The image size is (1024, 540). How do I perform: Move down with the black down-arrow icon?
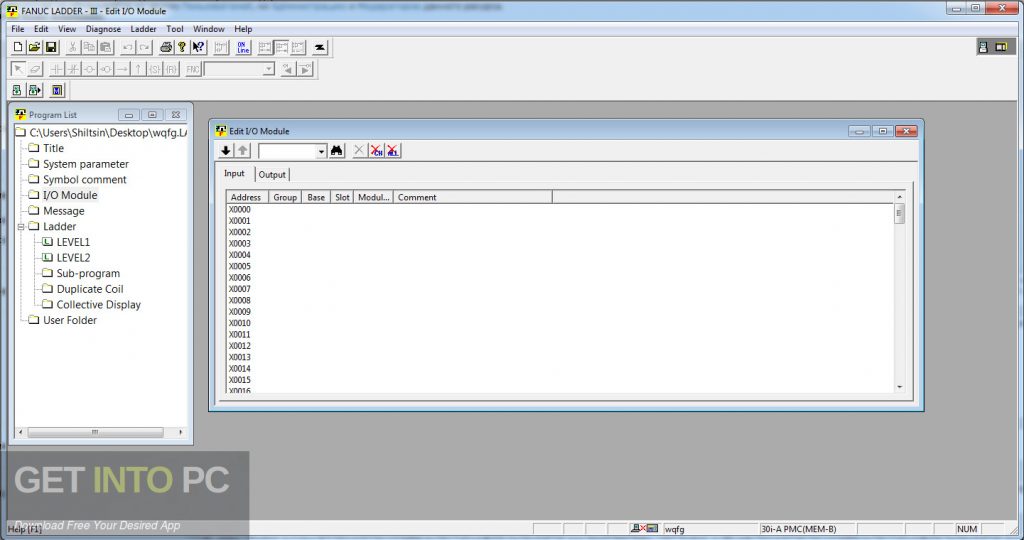(x=225, y=151)
